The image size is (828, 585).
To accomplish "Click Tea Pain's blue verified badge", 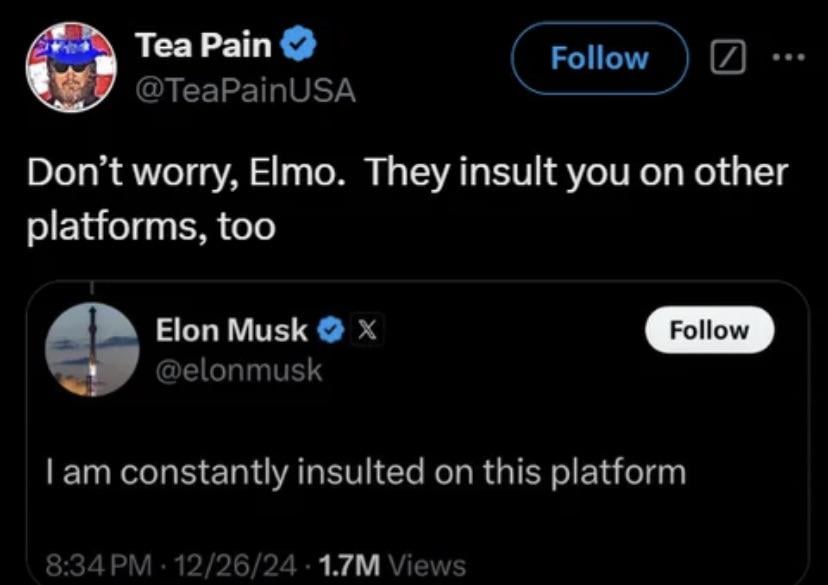I will point(299,45).
